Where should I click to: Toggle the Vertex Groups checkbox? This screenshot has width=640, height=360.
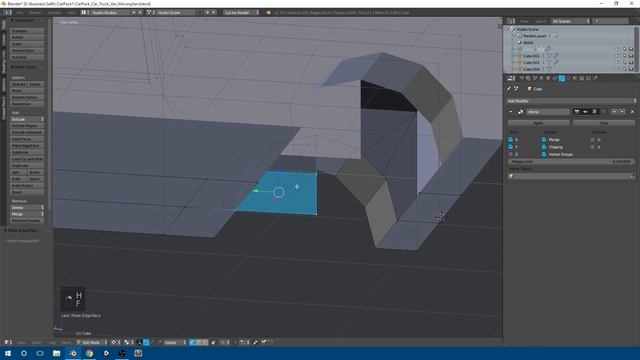point(544,154)
